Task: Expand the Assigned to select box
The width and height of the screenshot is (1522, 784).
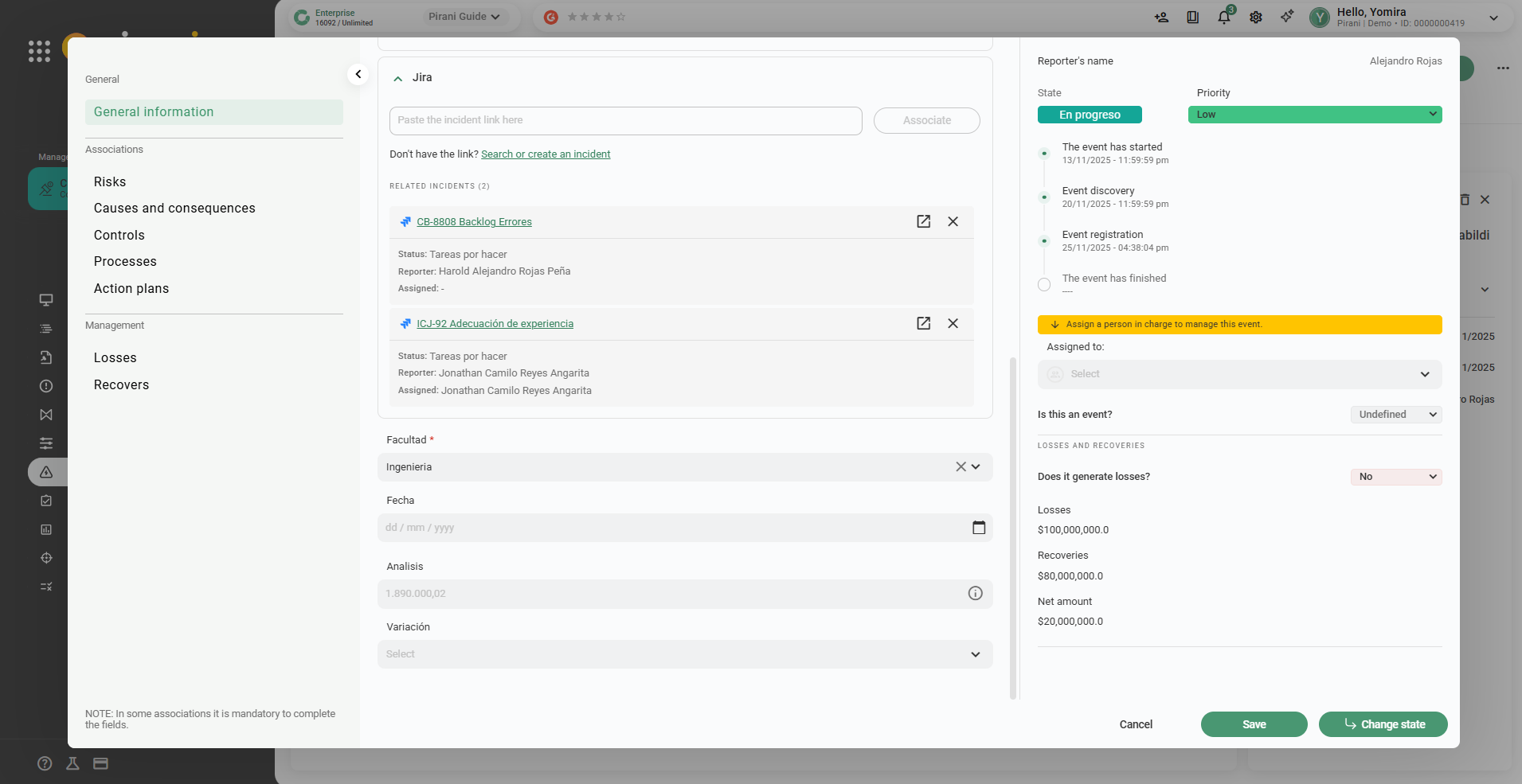Action: tap(1239, 374)
